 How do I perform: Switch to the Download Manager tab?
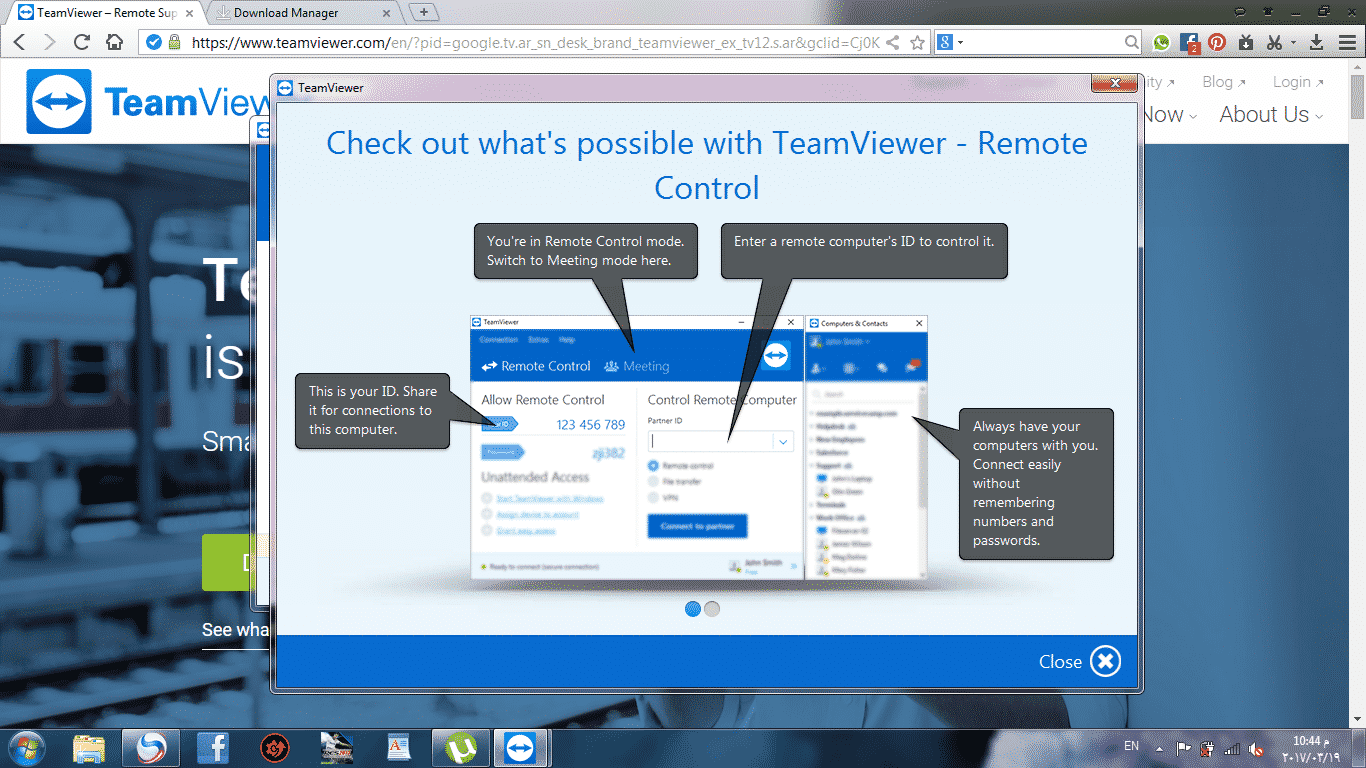[300, 13]
